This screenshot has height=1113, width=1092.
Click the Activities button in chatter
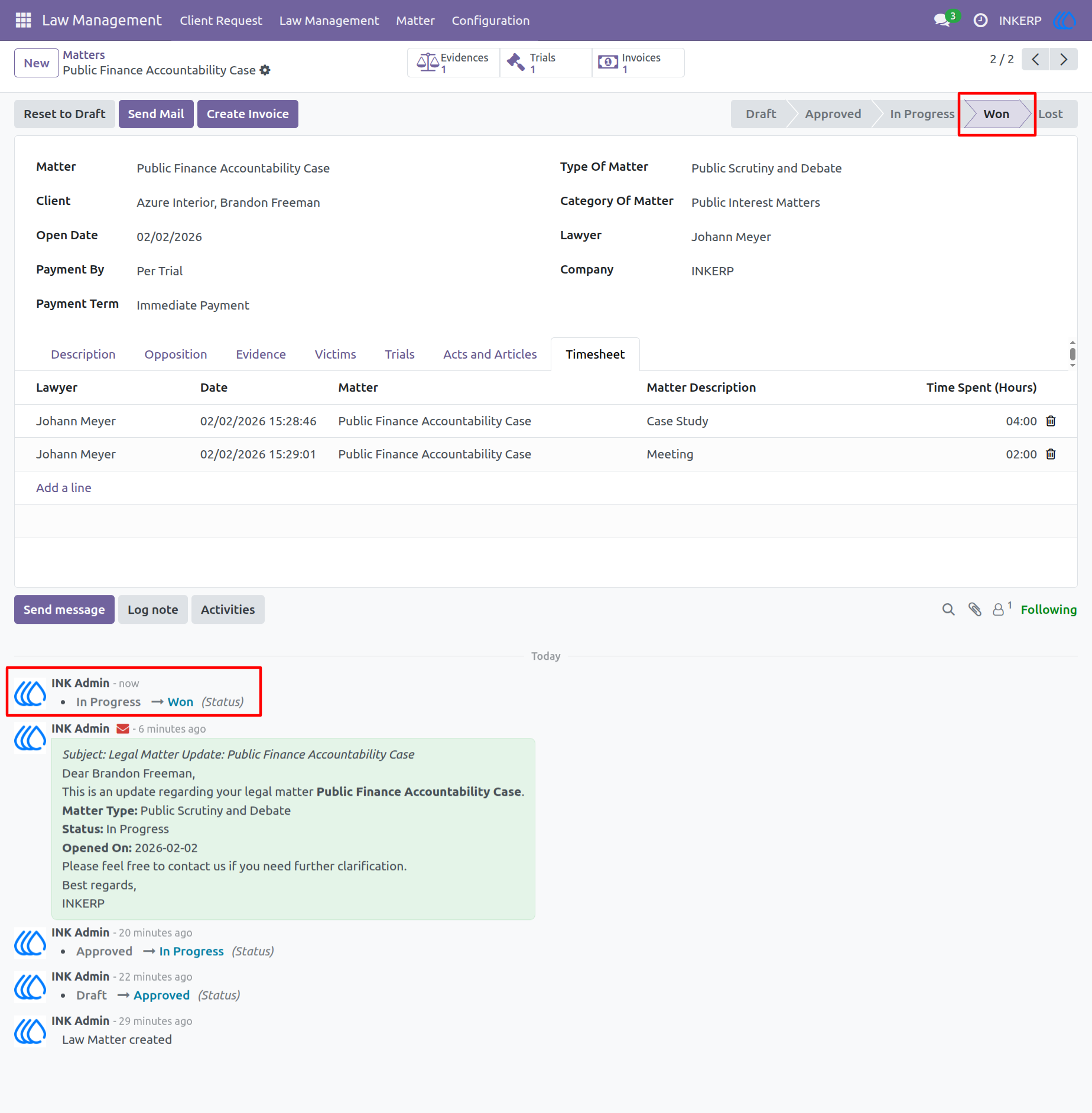click(x=228, y=609)
